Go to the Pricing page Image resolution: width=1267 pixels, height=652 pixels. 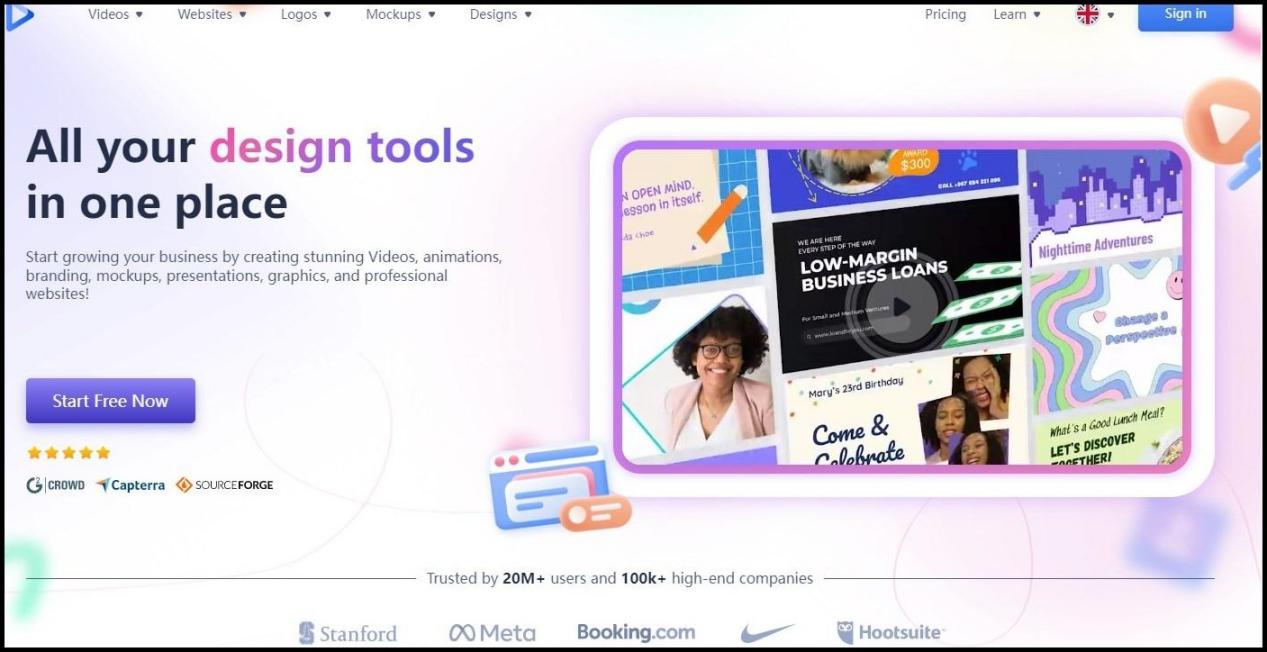coord(945,14)
